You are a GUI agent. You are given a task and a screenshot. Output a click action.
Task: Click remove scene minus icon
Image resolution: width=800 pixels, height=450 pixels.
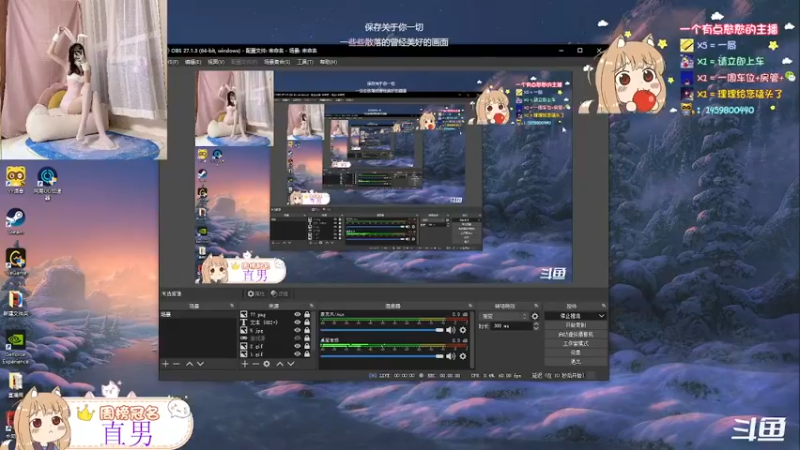pyautogui.click(x=177, y=364)
